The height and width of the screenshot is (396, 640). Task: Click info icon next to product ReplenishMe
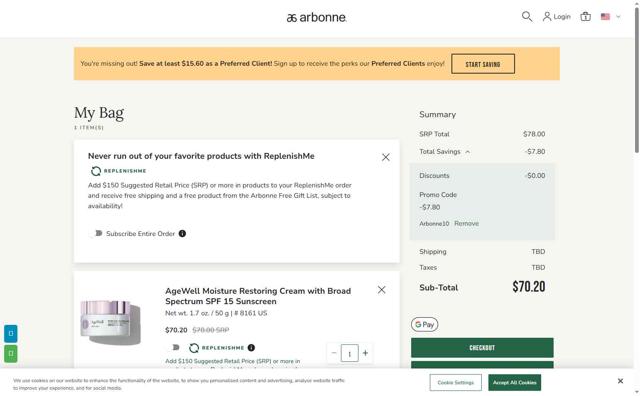[x=251, y=348]
